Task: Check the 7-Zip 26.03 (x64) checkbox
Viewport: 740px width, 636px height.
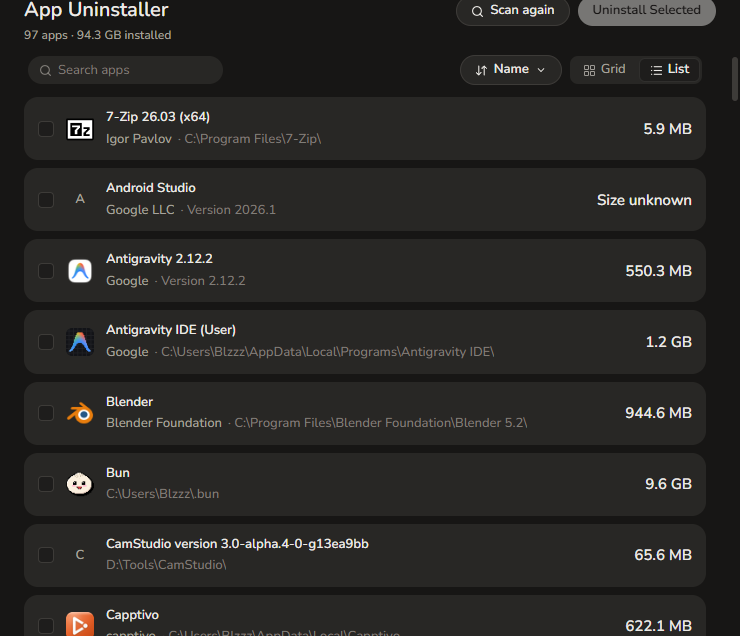Action: pyautogui.click(x=46, y=129)
